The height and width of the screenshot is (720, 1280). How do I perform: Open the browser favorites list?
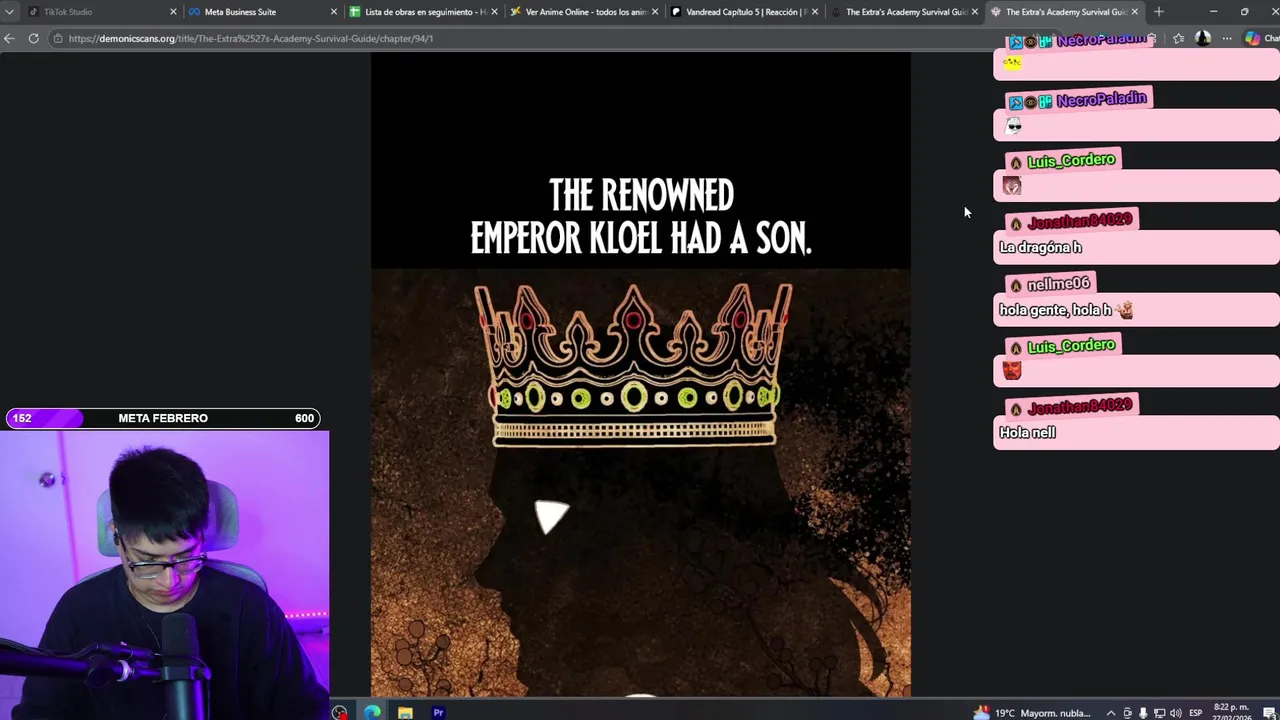pyautogui.click(x=1179, y=38)
